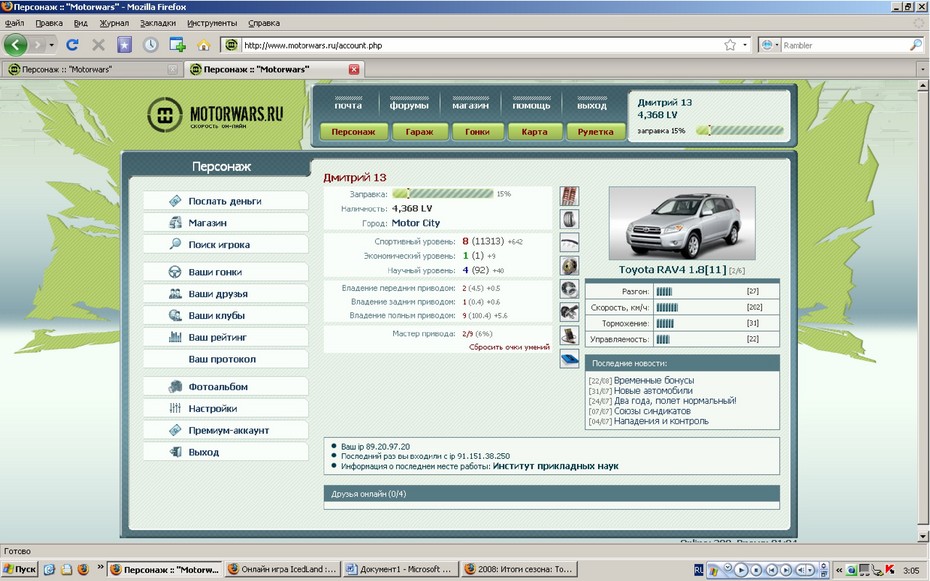Image resolution: width=930 pixels, height=581 pixels.
Task: Click the RU language indicator
Action: (x=698, y=569)
